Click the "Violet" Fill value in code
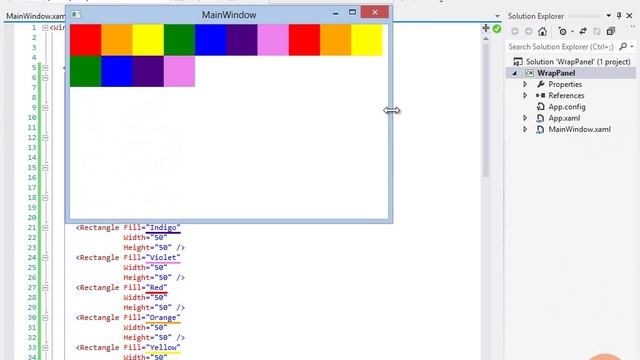 tap(163, 258)
